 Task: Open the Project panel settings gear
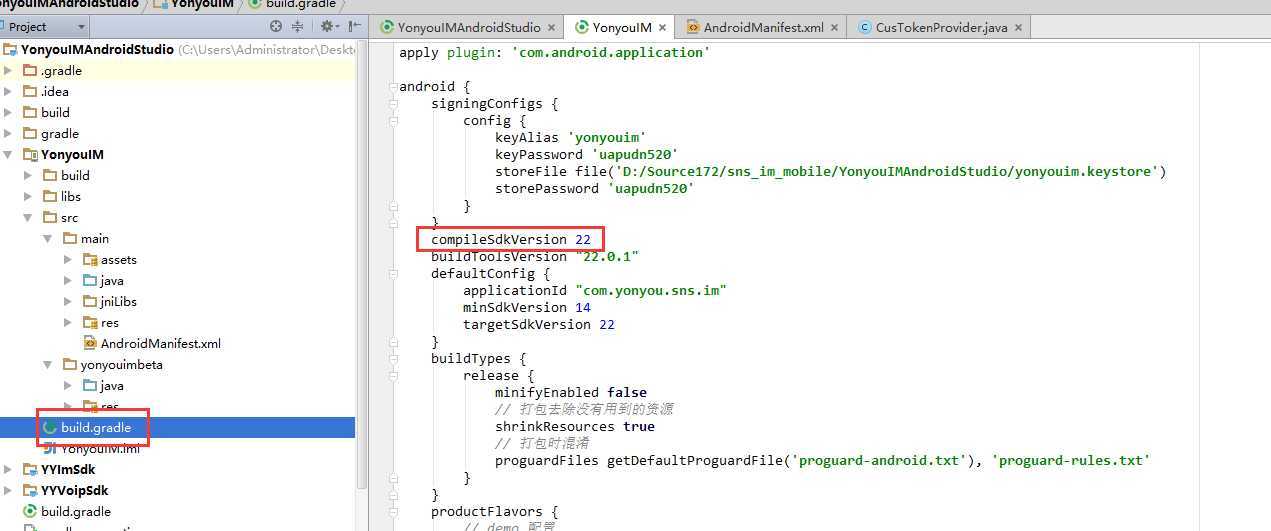(327, 27)
